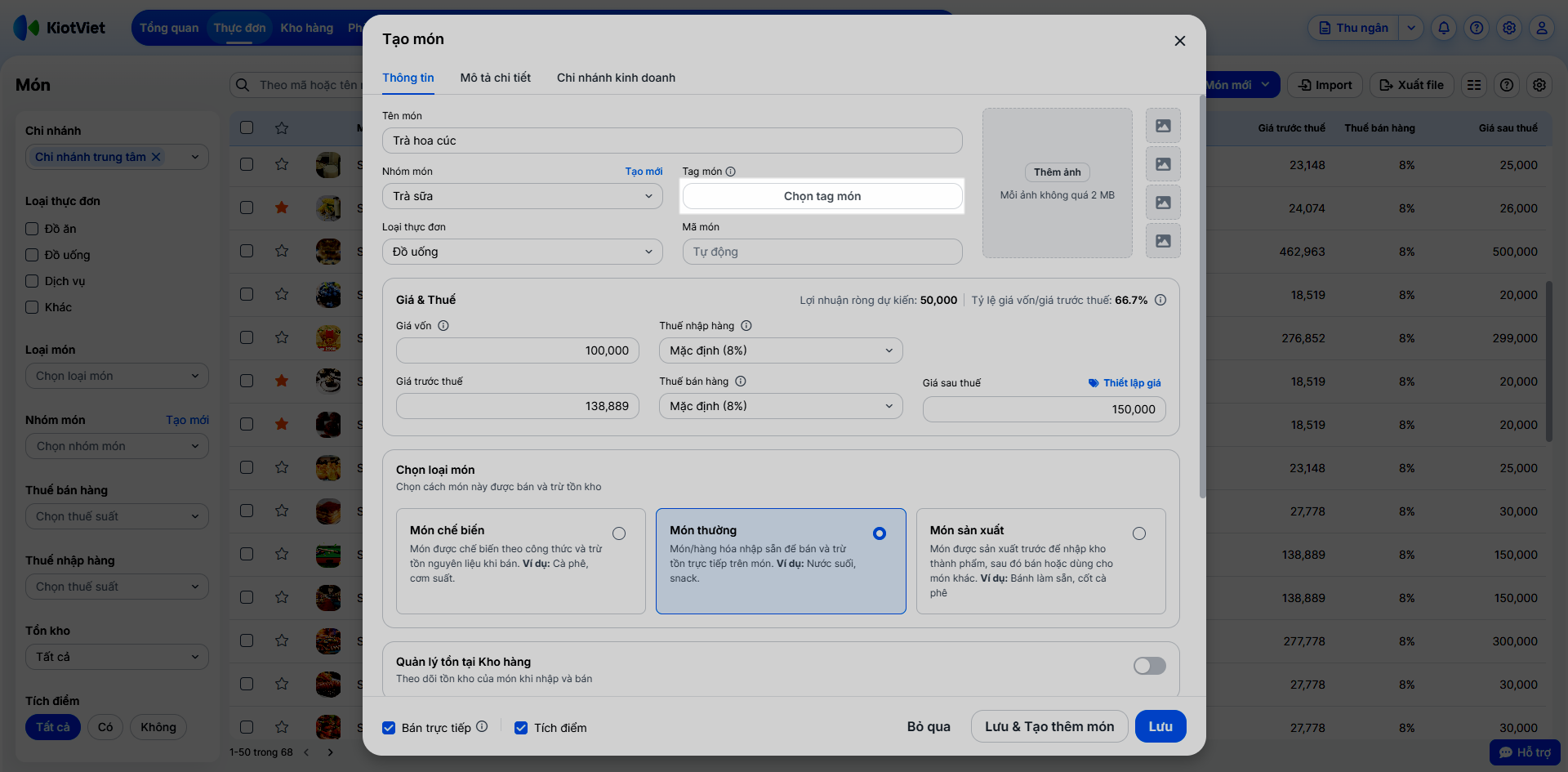Click the KiotViet logo
Screen dimensions: 1568x772
point(60,28)
